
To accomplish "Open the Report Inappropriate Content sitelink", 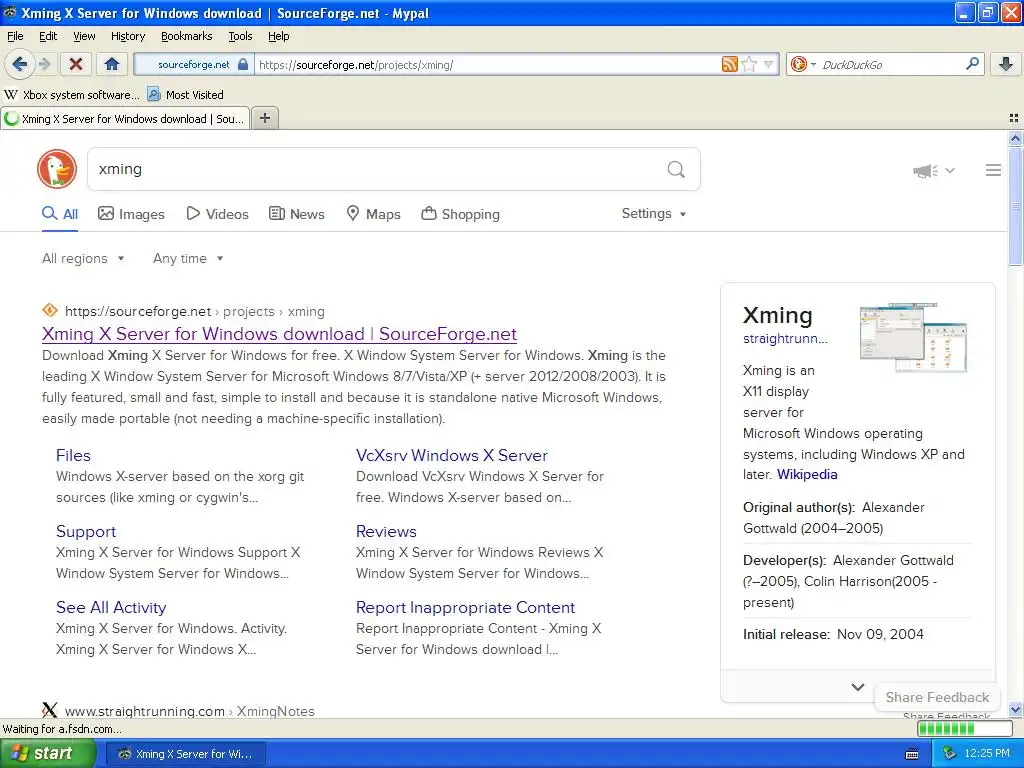I will point(466,607).
